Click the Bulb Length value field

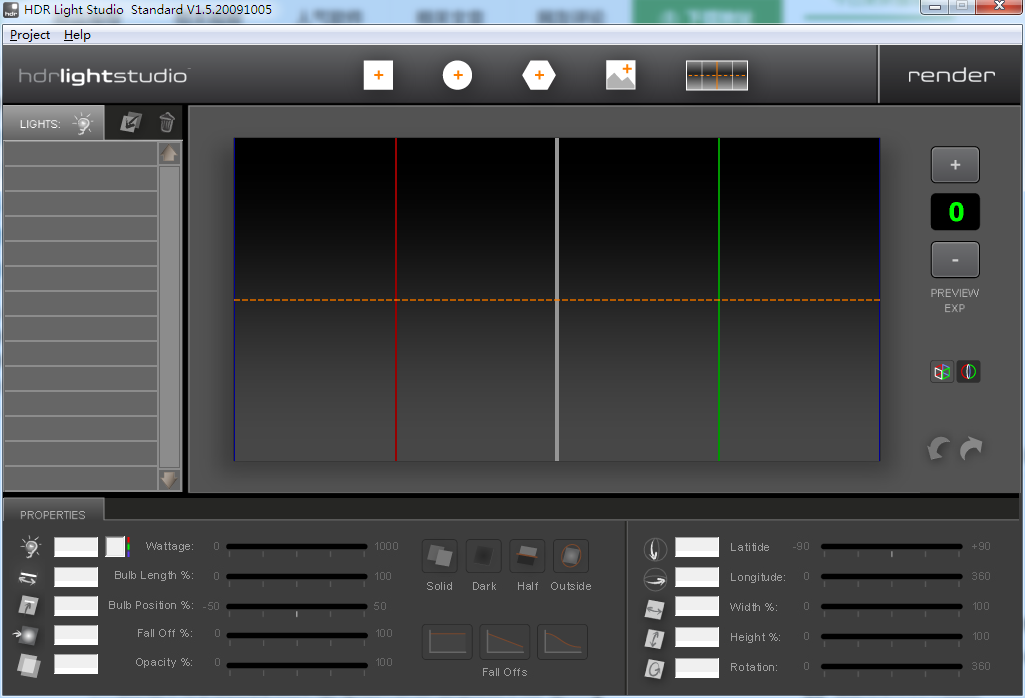(x=76, y=577)
